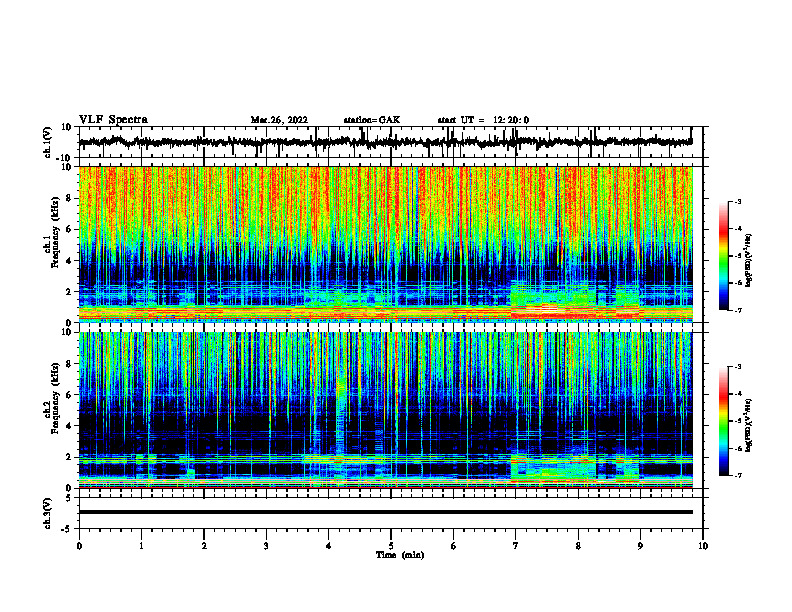Click the time axis tick label '1'

click(141, 546)
